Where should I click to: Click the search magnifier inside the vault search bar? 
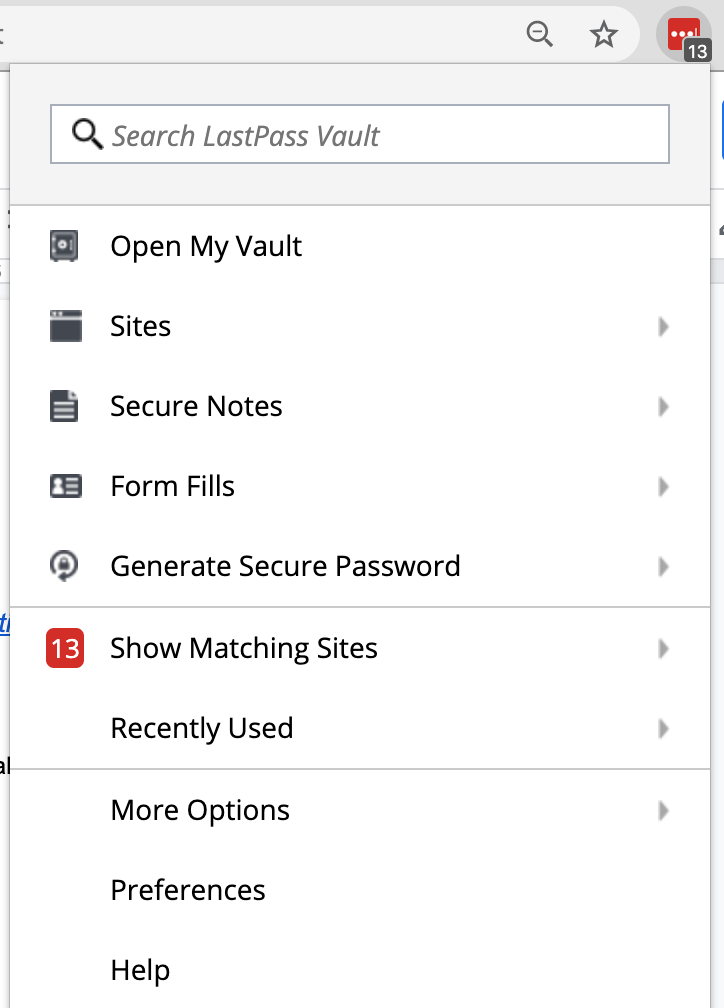[x=85, y=134]
